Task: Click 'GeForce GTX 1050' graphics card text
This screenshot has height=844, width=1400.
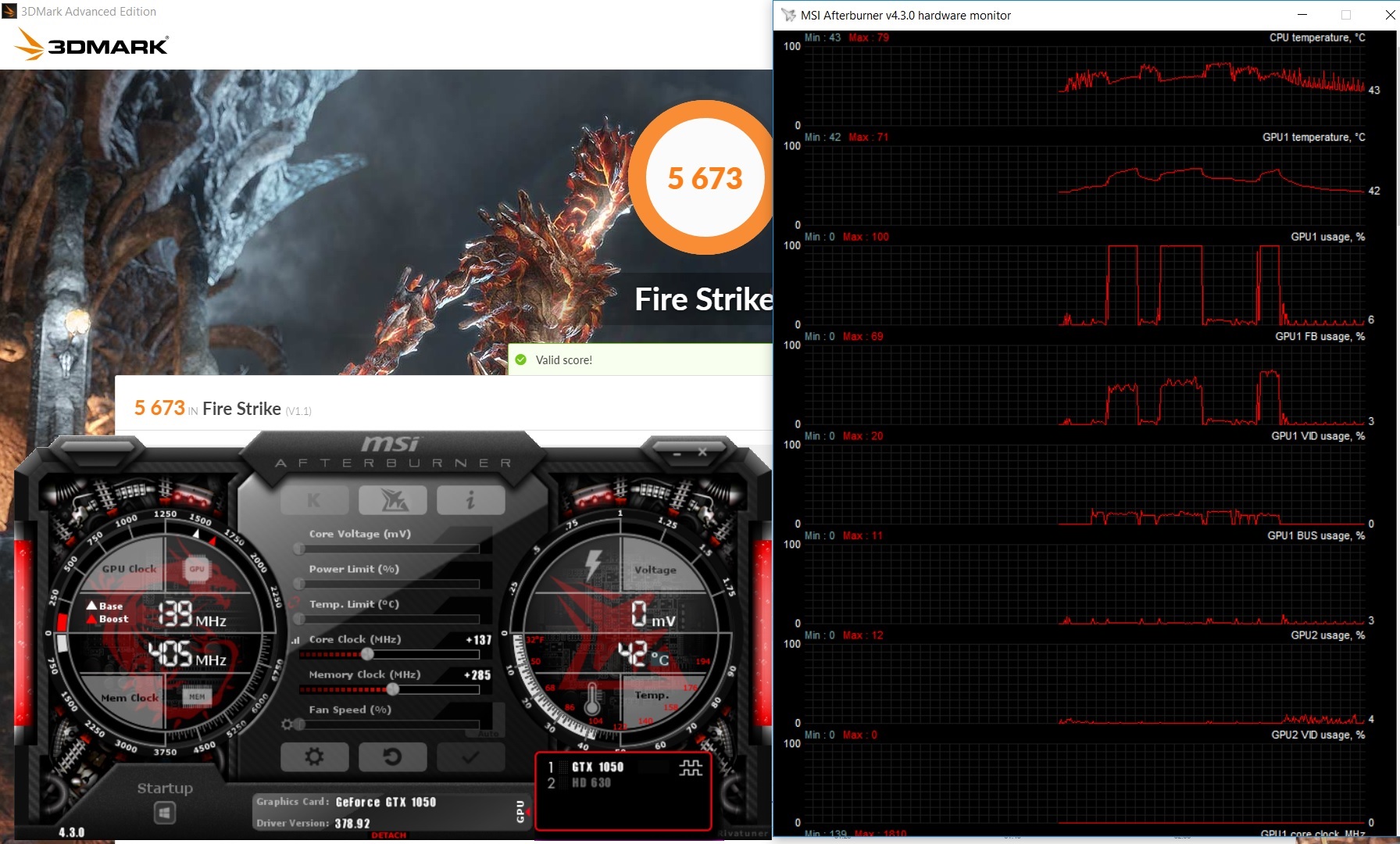Action: coord(386,802)
